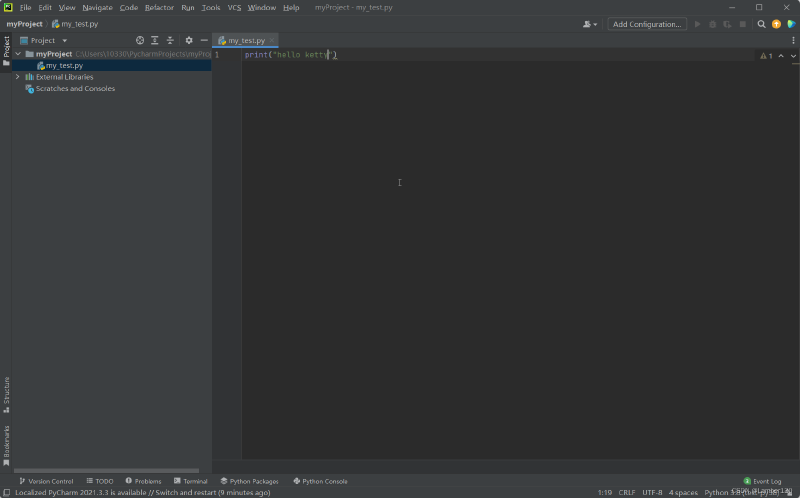Hide the Project panel via minus icon
Viewport: 800px width, 498px height.
tap(204, 40)
